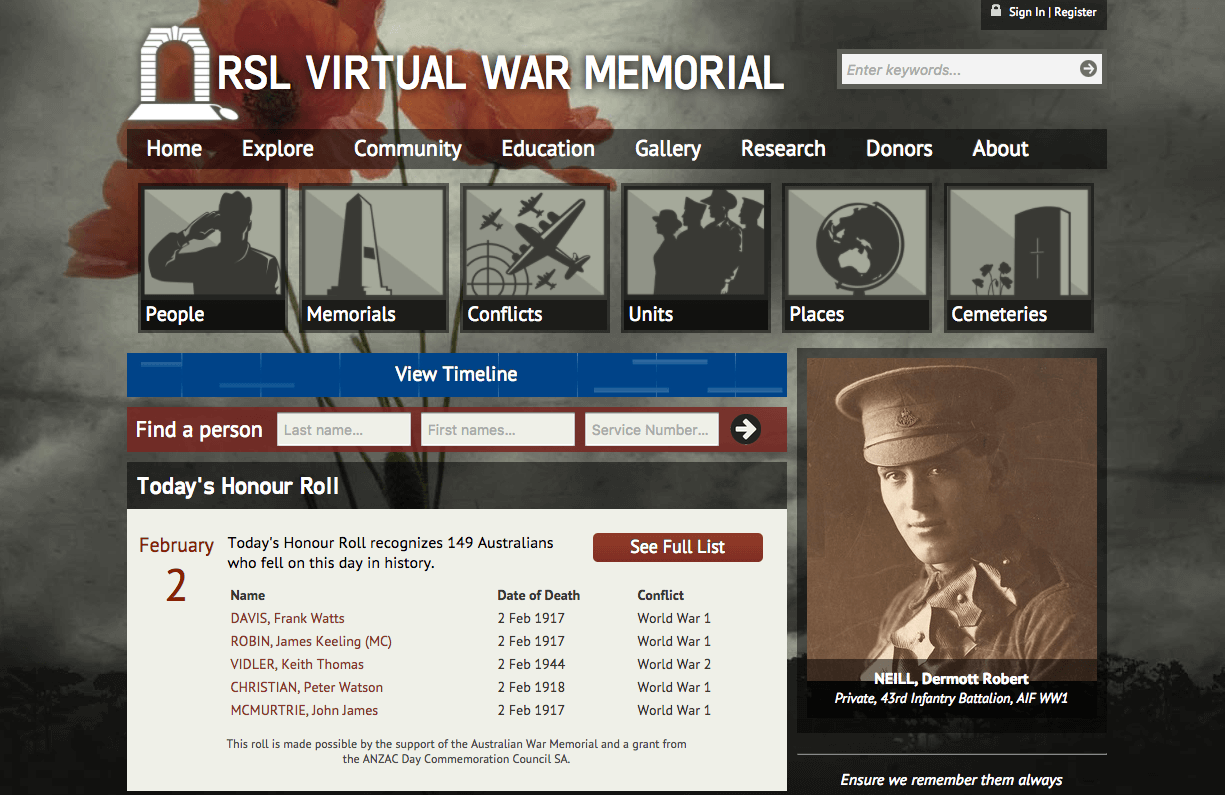Open the Units soldiers silhouette tile
This screenshot has width=1225, height=795.
(696, 258)
